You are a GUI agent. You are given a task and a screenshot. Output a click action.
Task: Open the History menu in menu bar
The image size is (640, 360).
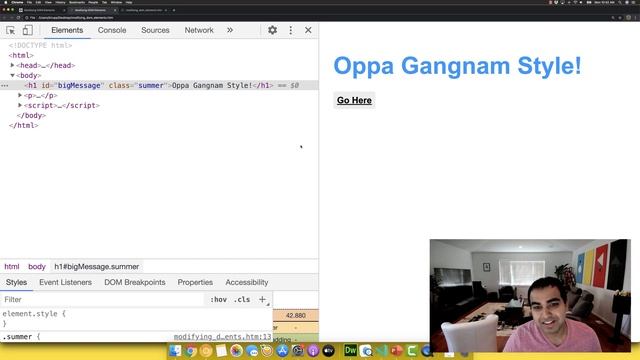pos(60,2)
